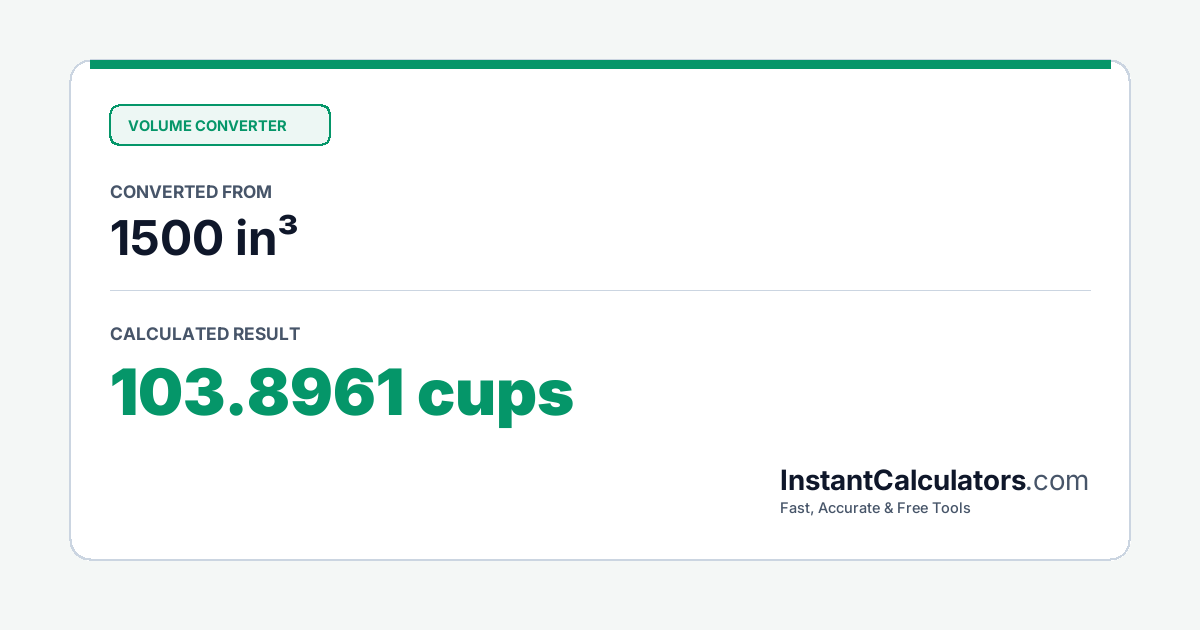Click the word 'From' in source label
The image size is (1200, 630).
(250, 192)
